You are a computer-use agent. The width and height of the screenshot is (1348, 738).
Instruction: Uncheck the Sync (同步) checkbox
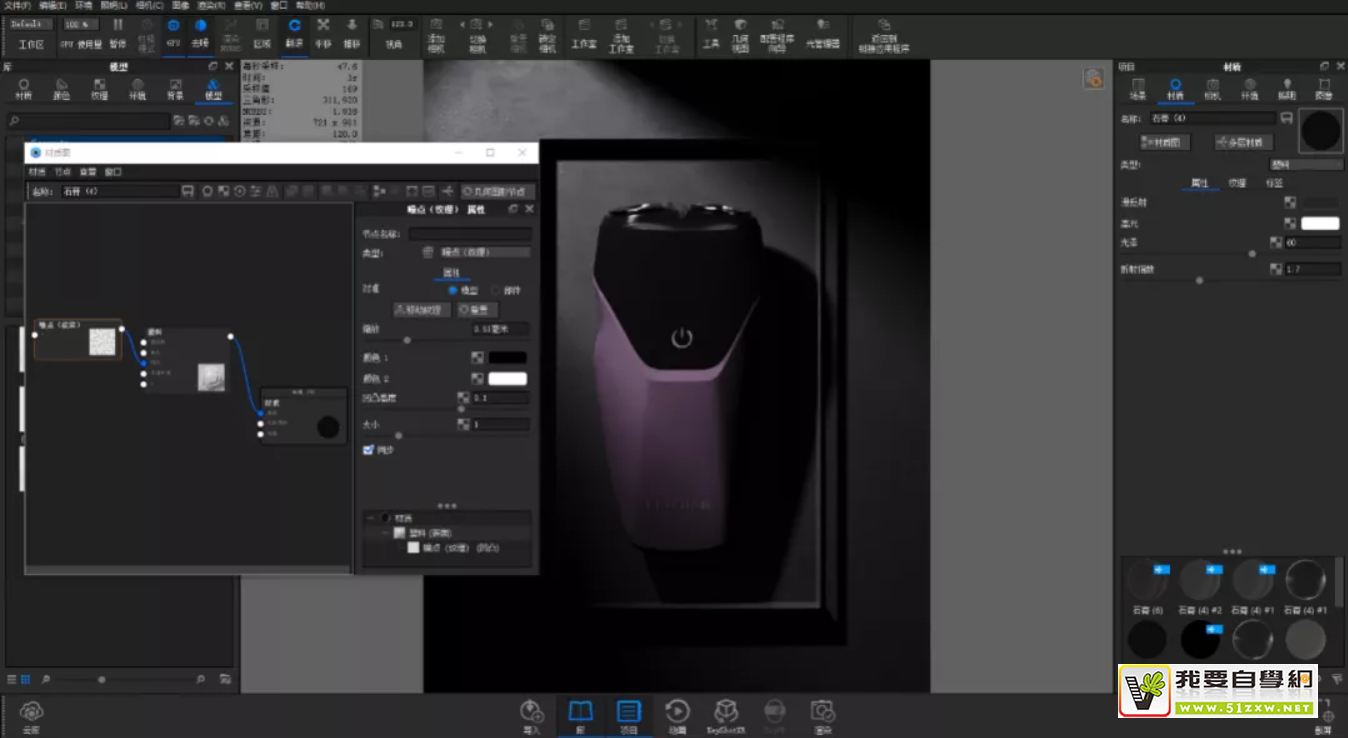point(369,450)
